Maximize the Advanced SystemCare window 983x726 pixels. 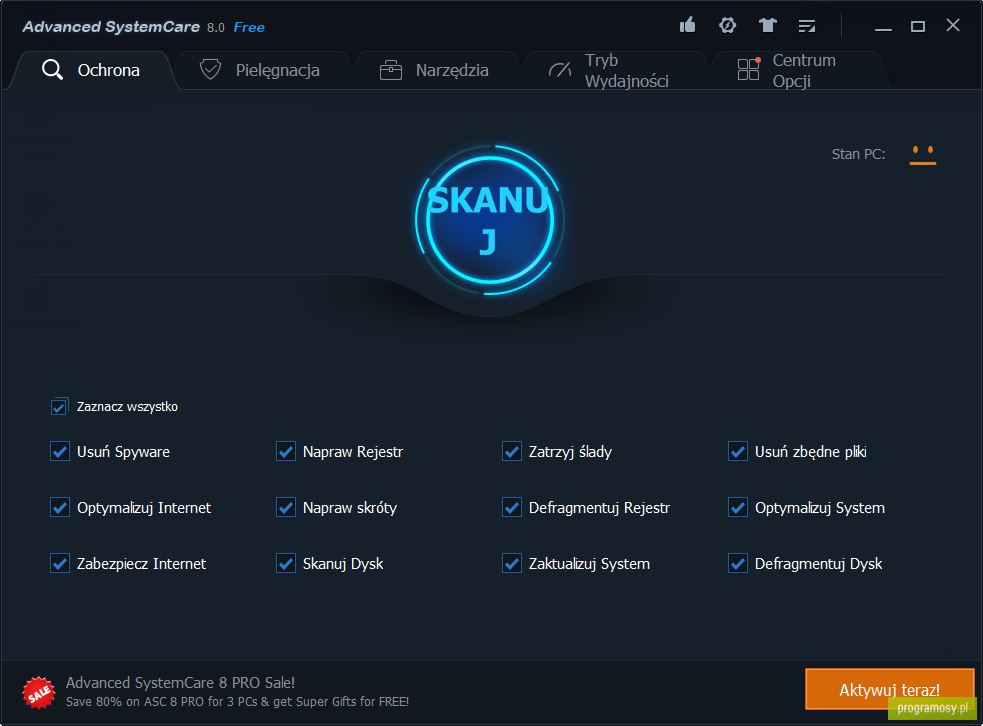pos(918,26)
